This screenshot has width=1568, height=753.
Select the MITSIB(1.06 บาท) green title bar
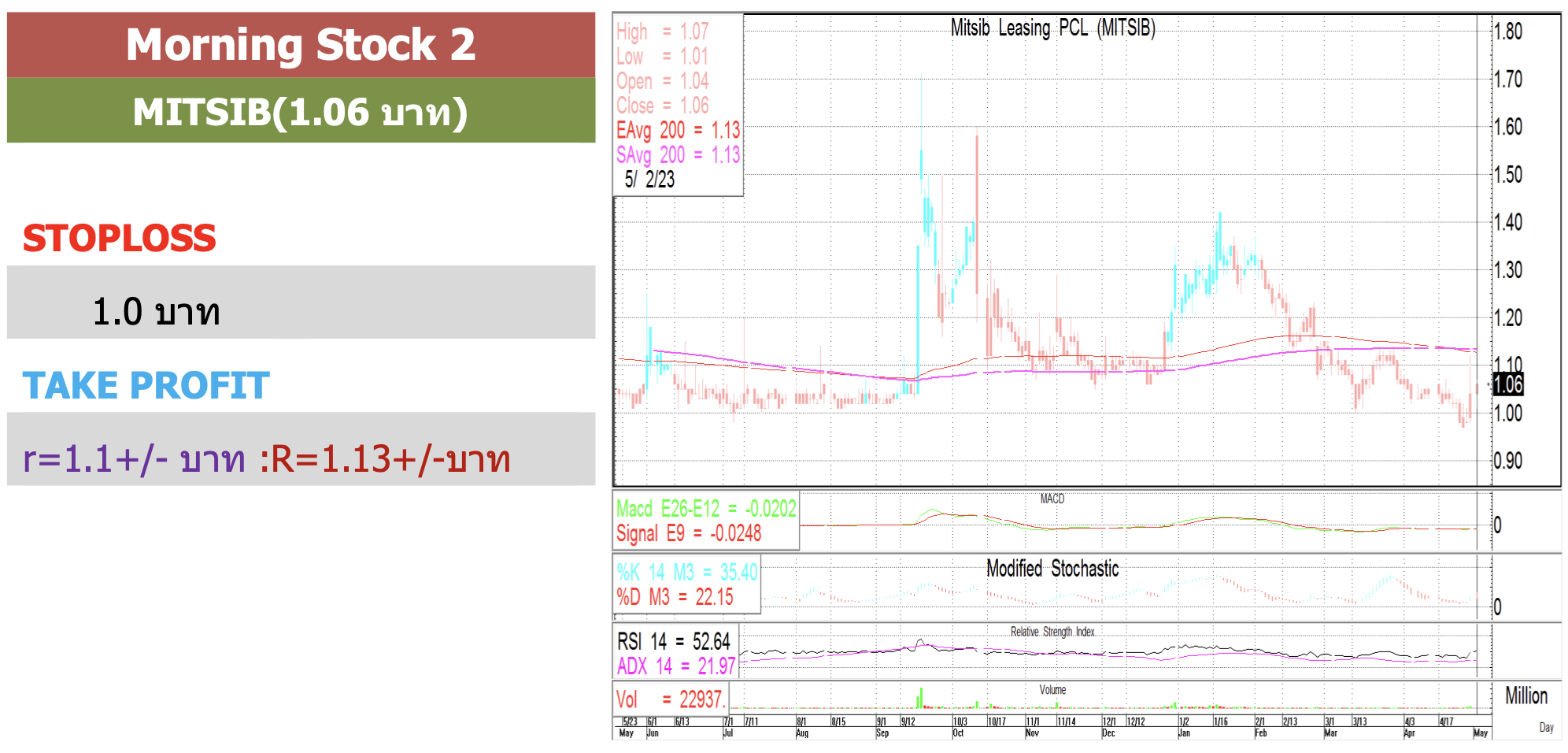pos(301,110)
